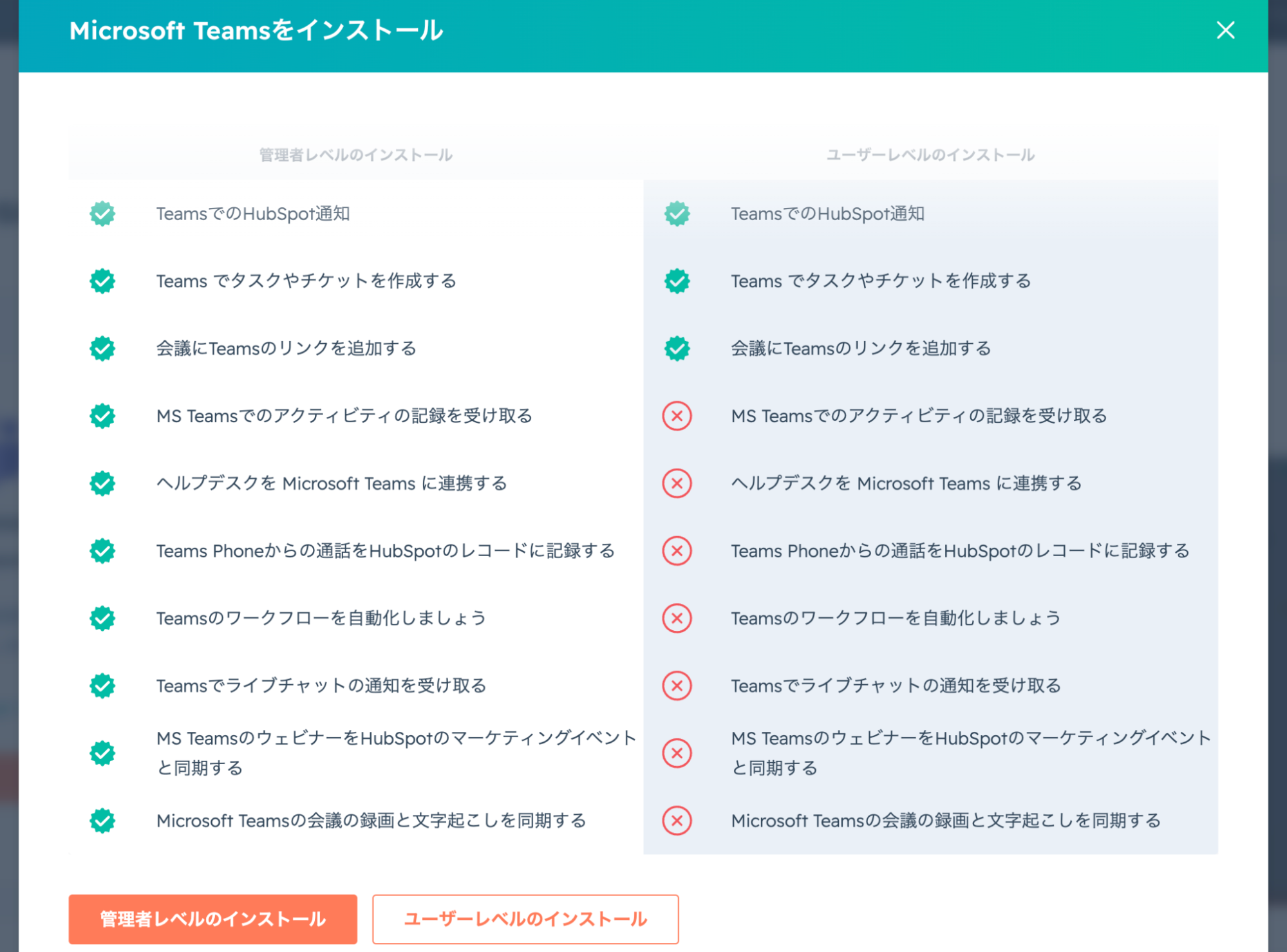Viewport: 1287px width, 952px height.
Task: Click admin column checkmark for TeamsでのHubSpot通知
Action: [102, 214]
